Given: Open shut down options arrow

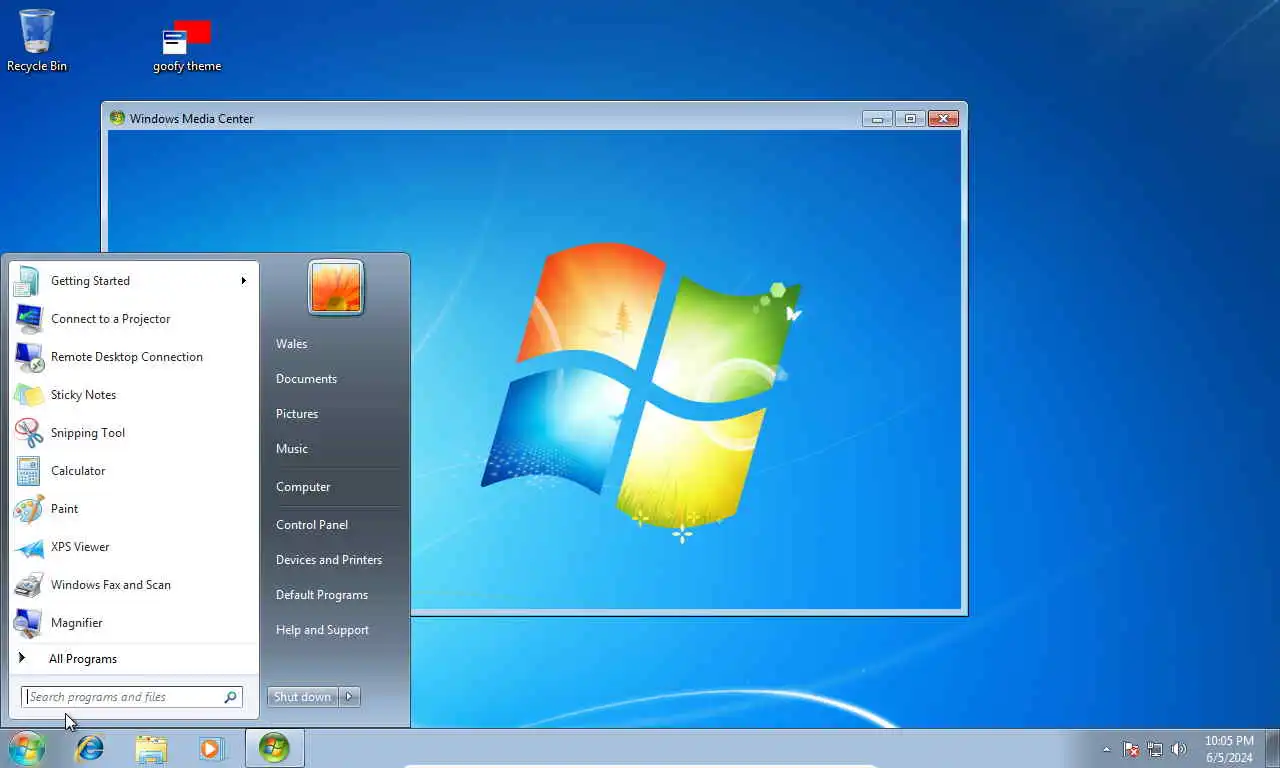Looking at the screenshot, I should [x=349, y=697].
